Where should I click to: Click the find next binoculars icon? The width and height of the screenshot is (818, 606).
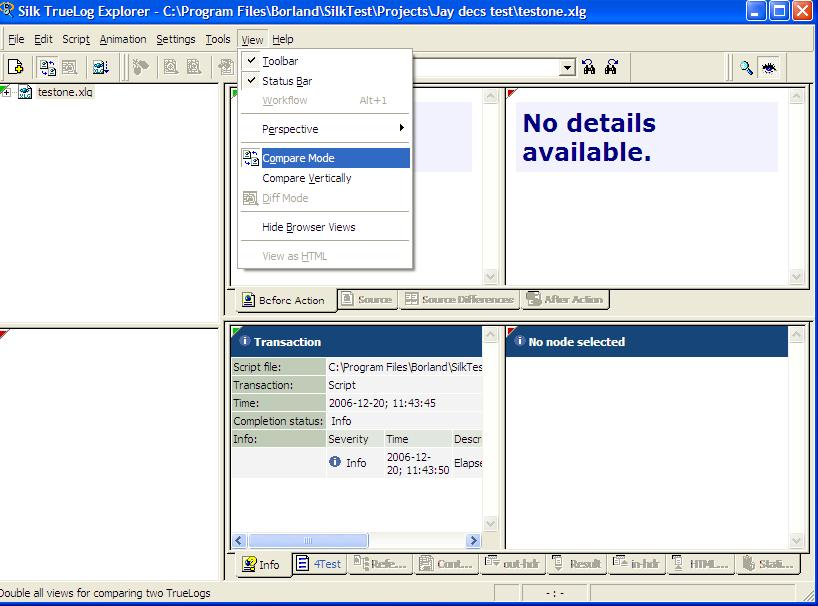(611, 67)
